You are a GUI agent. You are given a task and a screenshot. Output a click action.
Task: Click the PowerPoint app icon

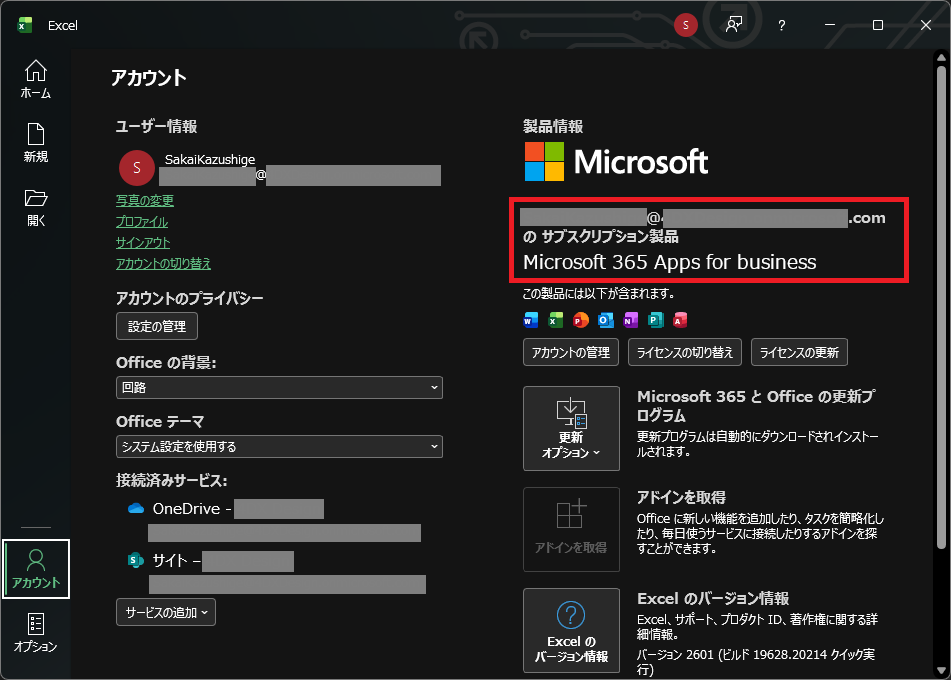coord(580,320)
